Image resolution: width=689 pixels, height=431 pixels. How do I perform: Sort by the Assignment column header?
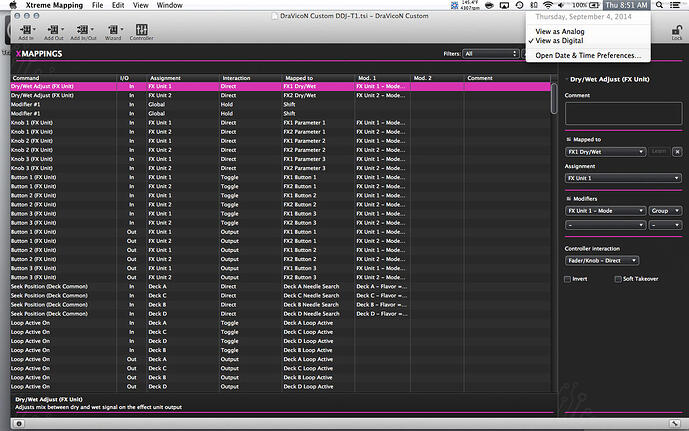(182, 78)
